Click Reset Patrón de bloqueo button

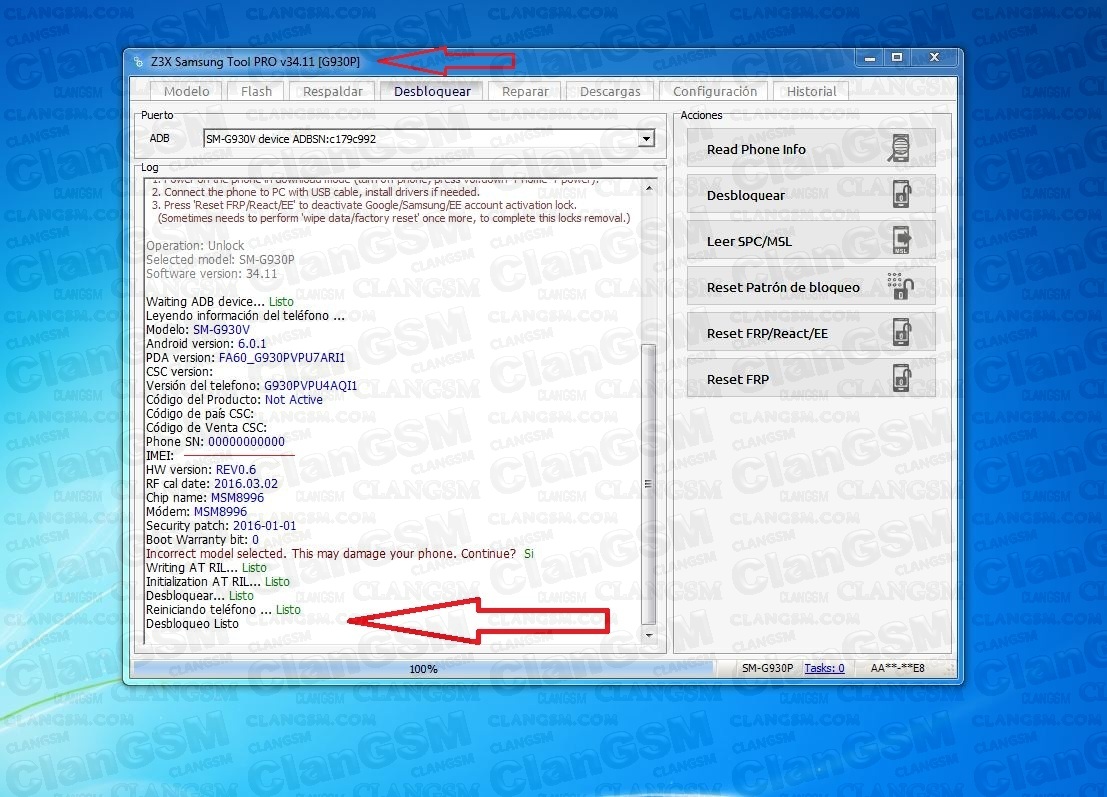(x=811, y=287)
